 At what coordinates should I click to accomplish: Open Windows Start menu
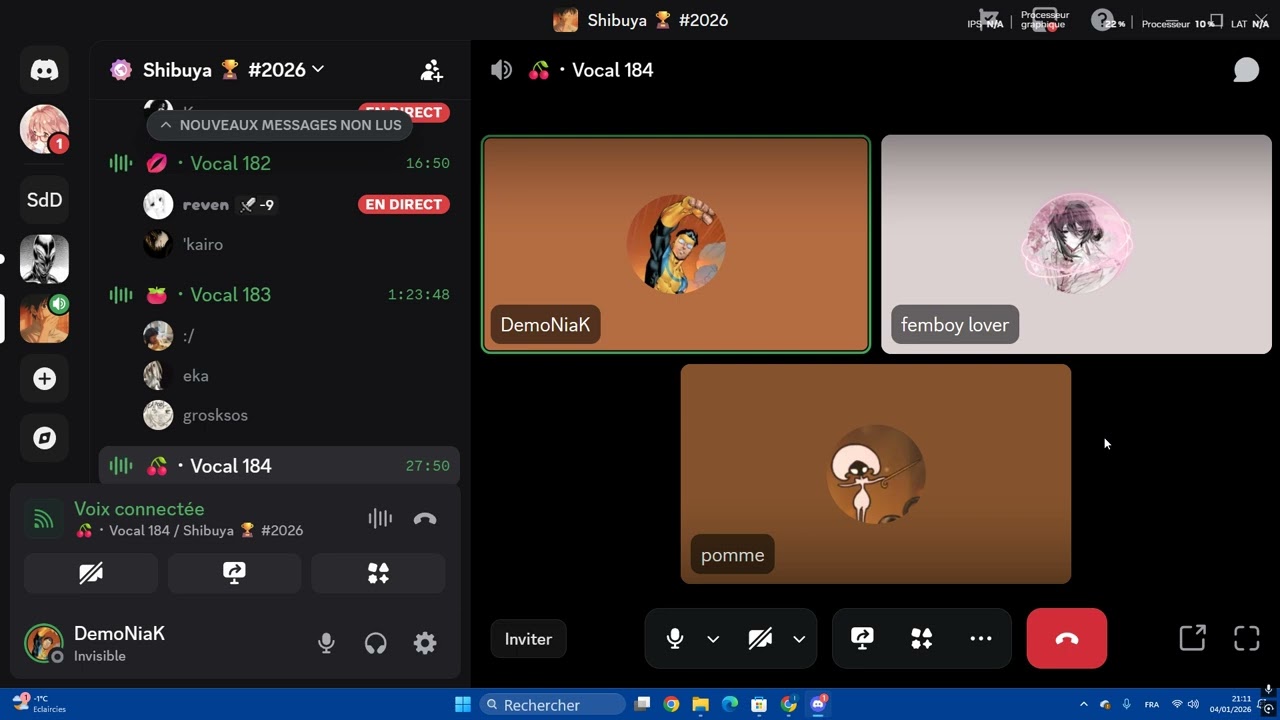(x=463, y=705)
